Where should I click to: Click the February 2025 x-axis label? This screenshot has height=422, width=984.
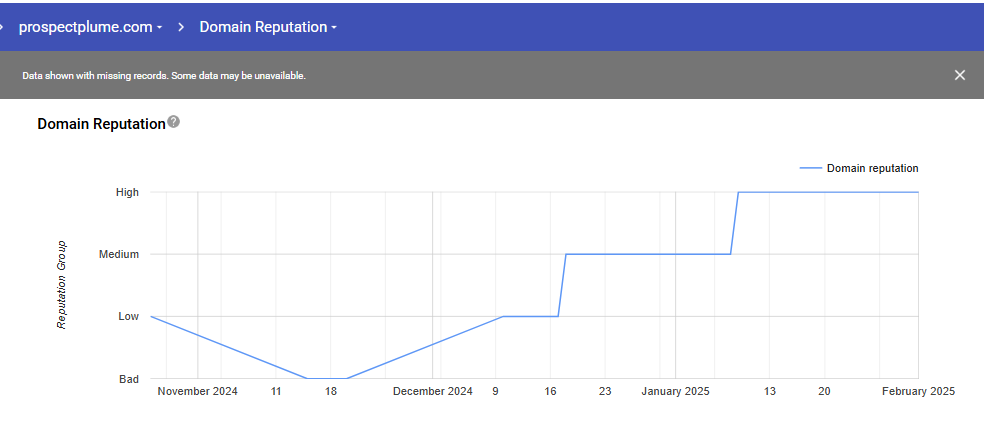918,392
